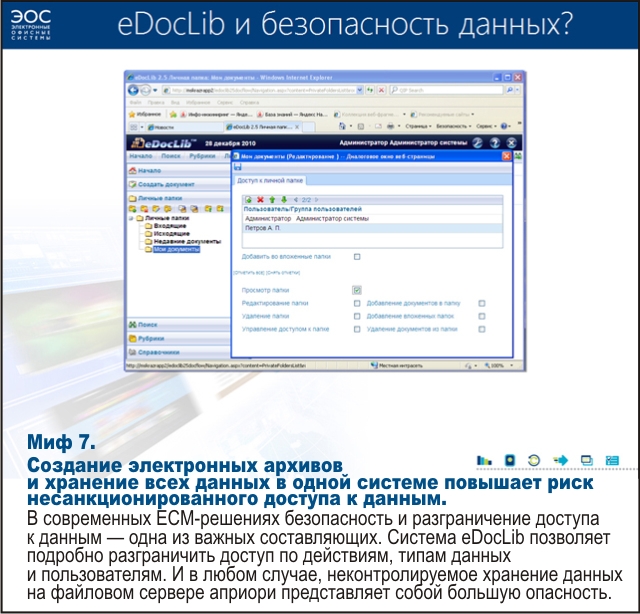The height and width of the screenshot is (614, 640).
Task: Click the Add to favorites star icon
Action: [x=173, y=114]
